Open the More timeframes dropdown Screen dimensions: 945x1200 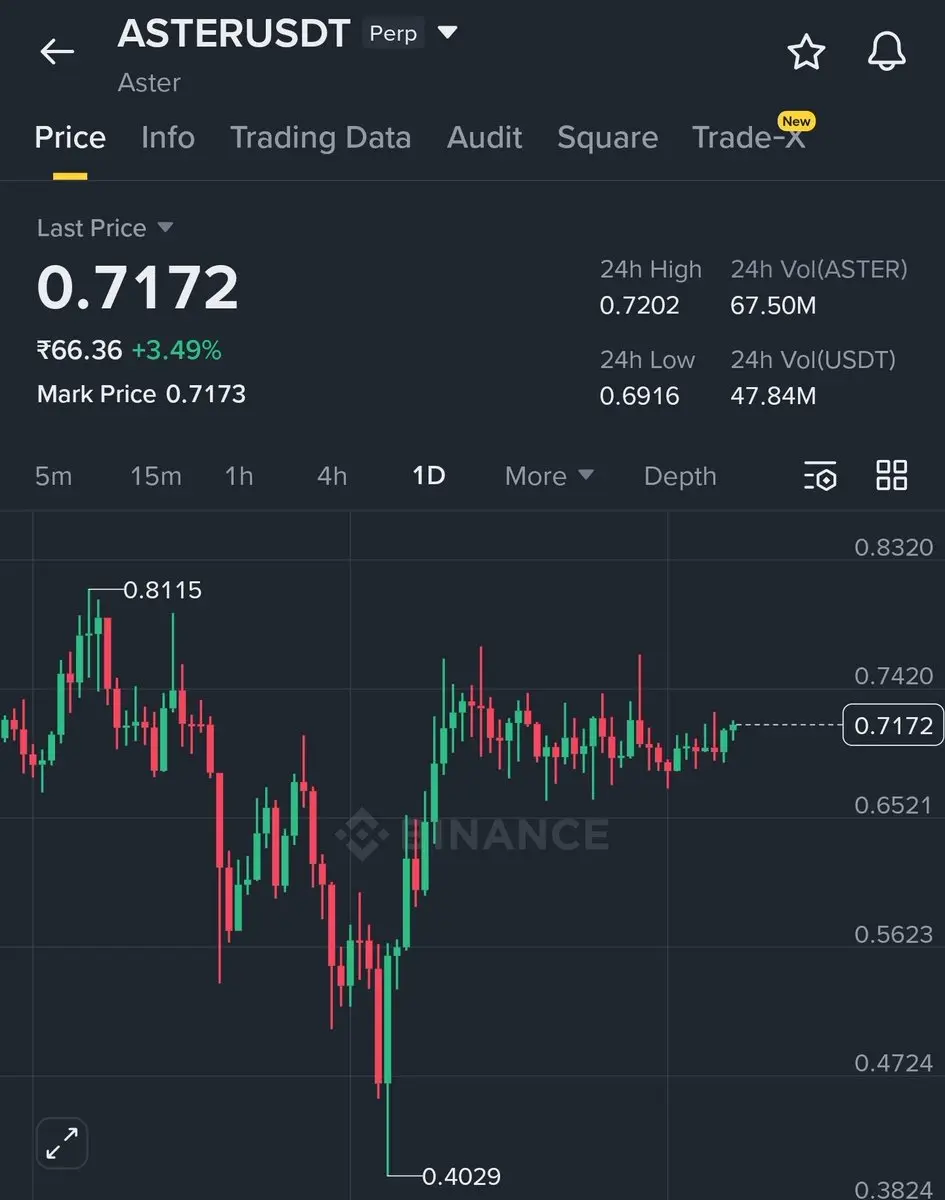[x=549, y=476]
